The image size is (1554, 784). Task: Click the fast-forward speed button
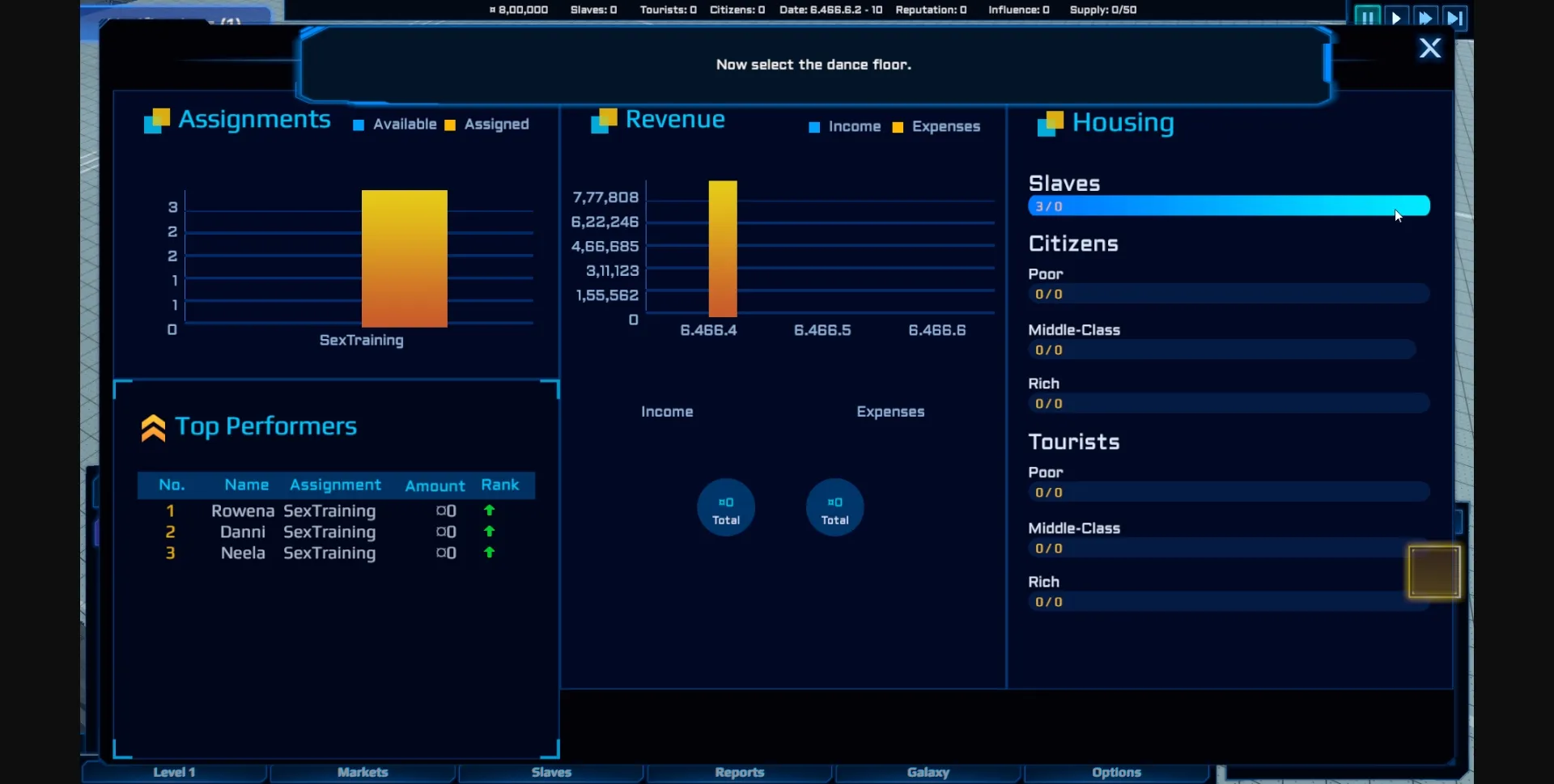coord(1425,17)
